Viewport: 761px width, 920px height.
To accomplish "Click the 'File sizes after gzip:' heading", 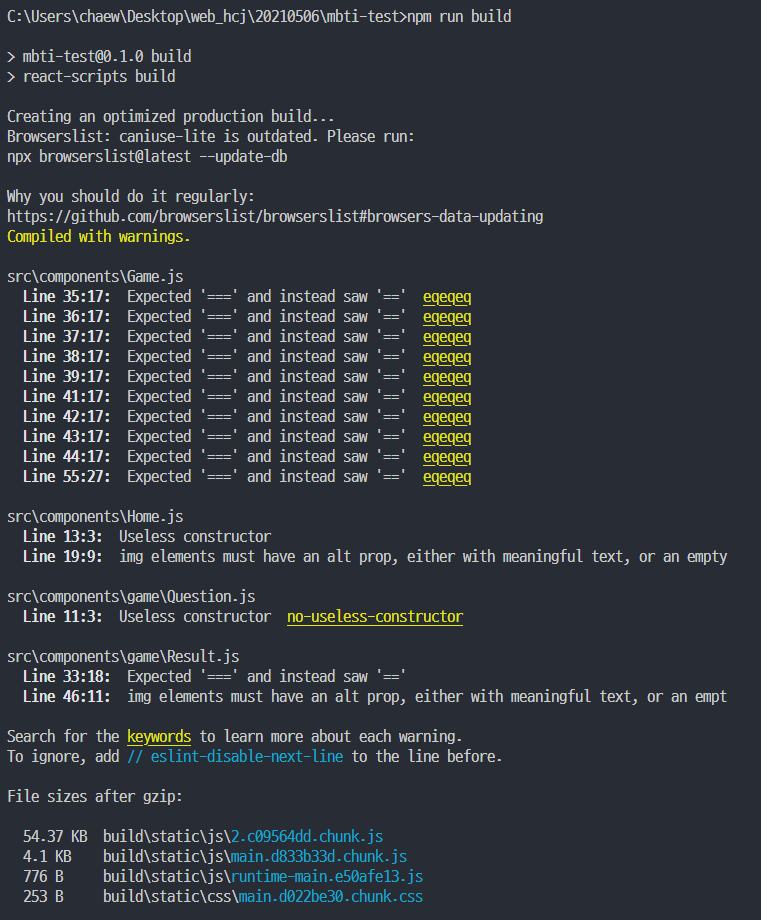I will pos(95,796).
